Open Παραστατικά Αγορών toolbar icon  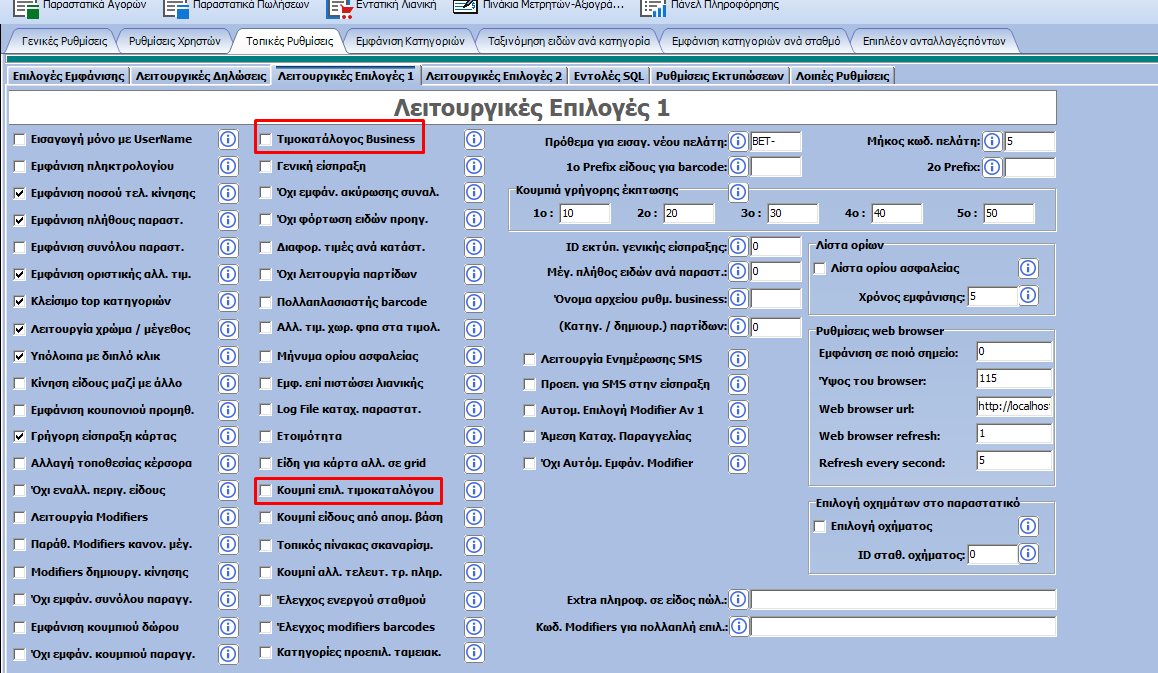pyautogui.click(x=27, y=7)
